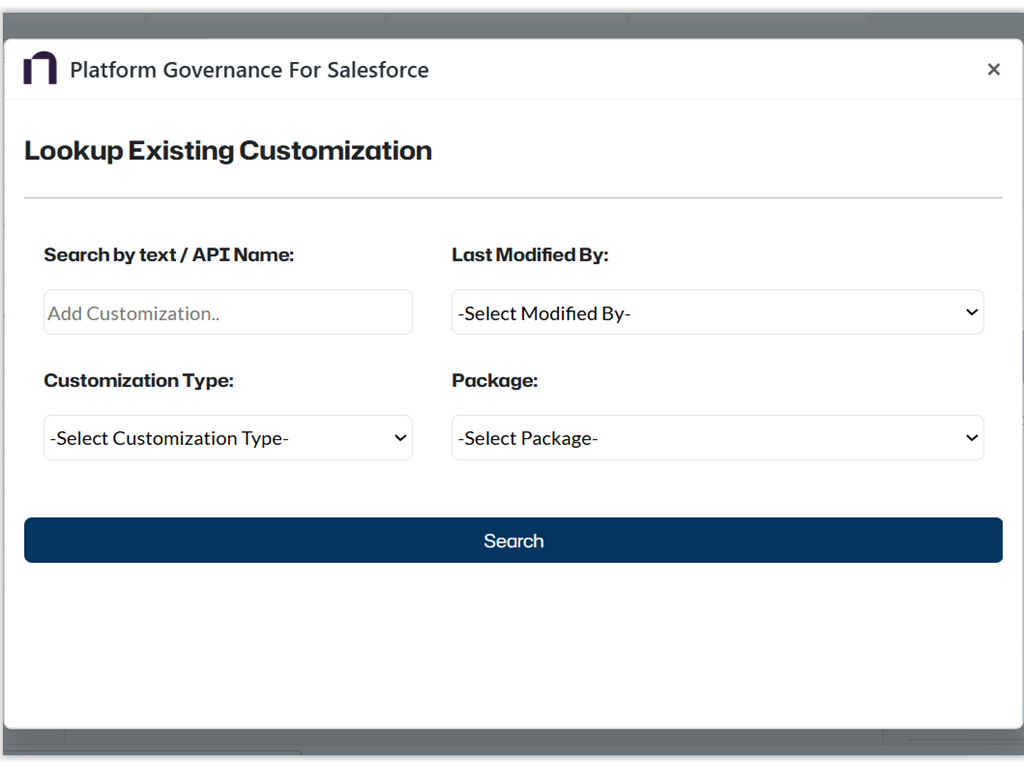Click the Package dropdown chevron icon

point(971,437)
